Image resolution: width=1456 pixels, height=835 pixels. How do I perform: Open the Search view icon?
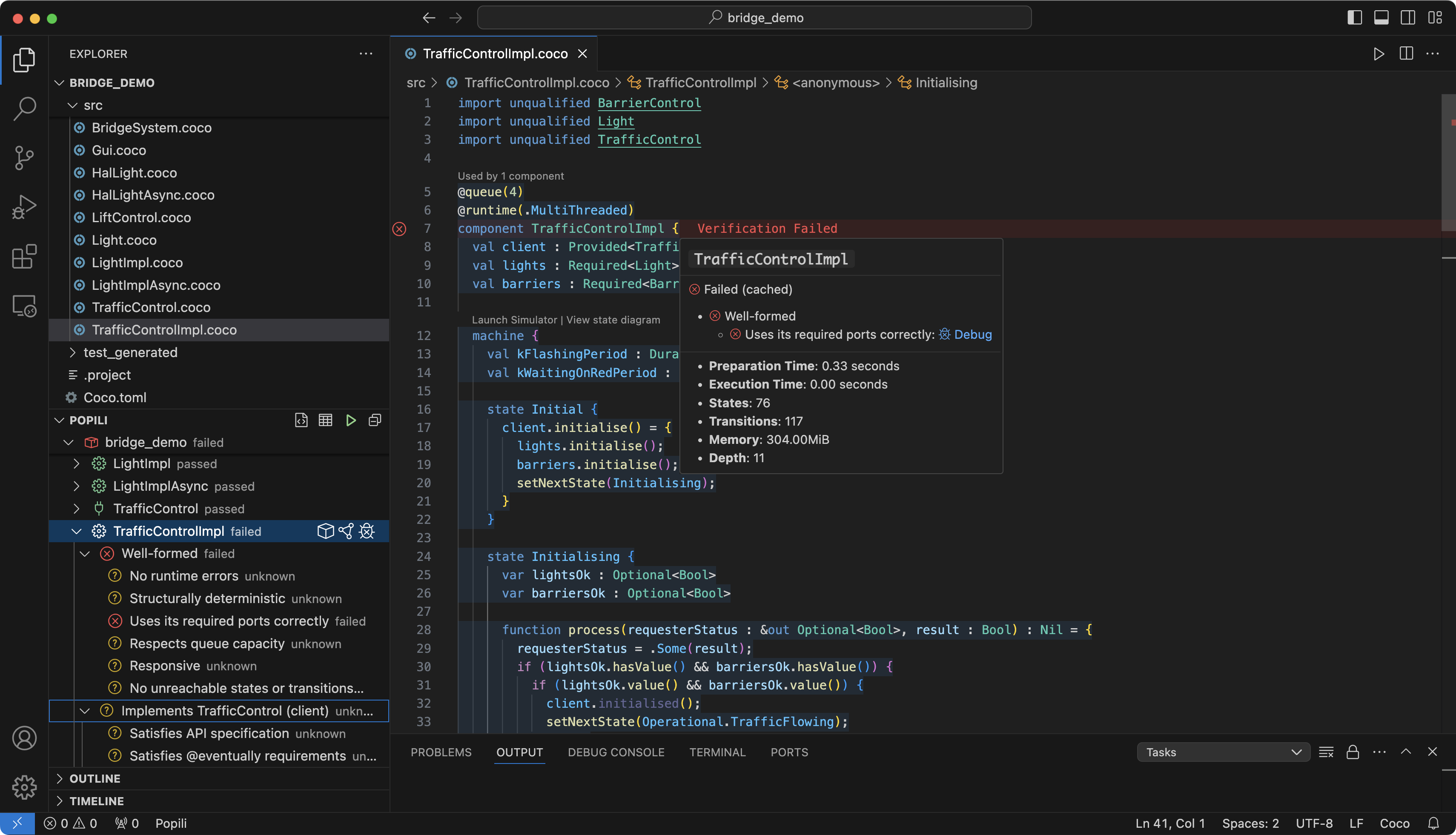point(24,109)
